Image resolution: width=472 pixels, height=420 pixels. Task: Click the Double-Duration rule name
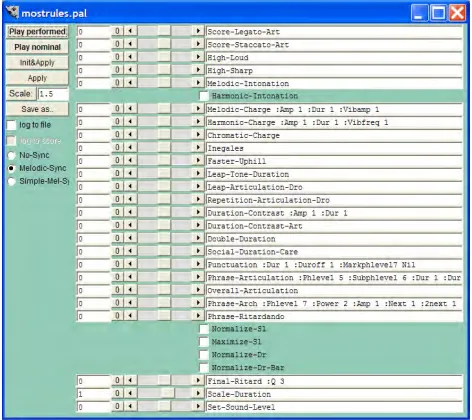coord(242,239)
